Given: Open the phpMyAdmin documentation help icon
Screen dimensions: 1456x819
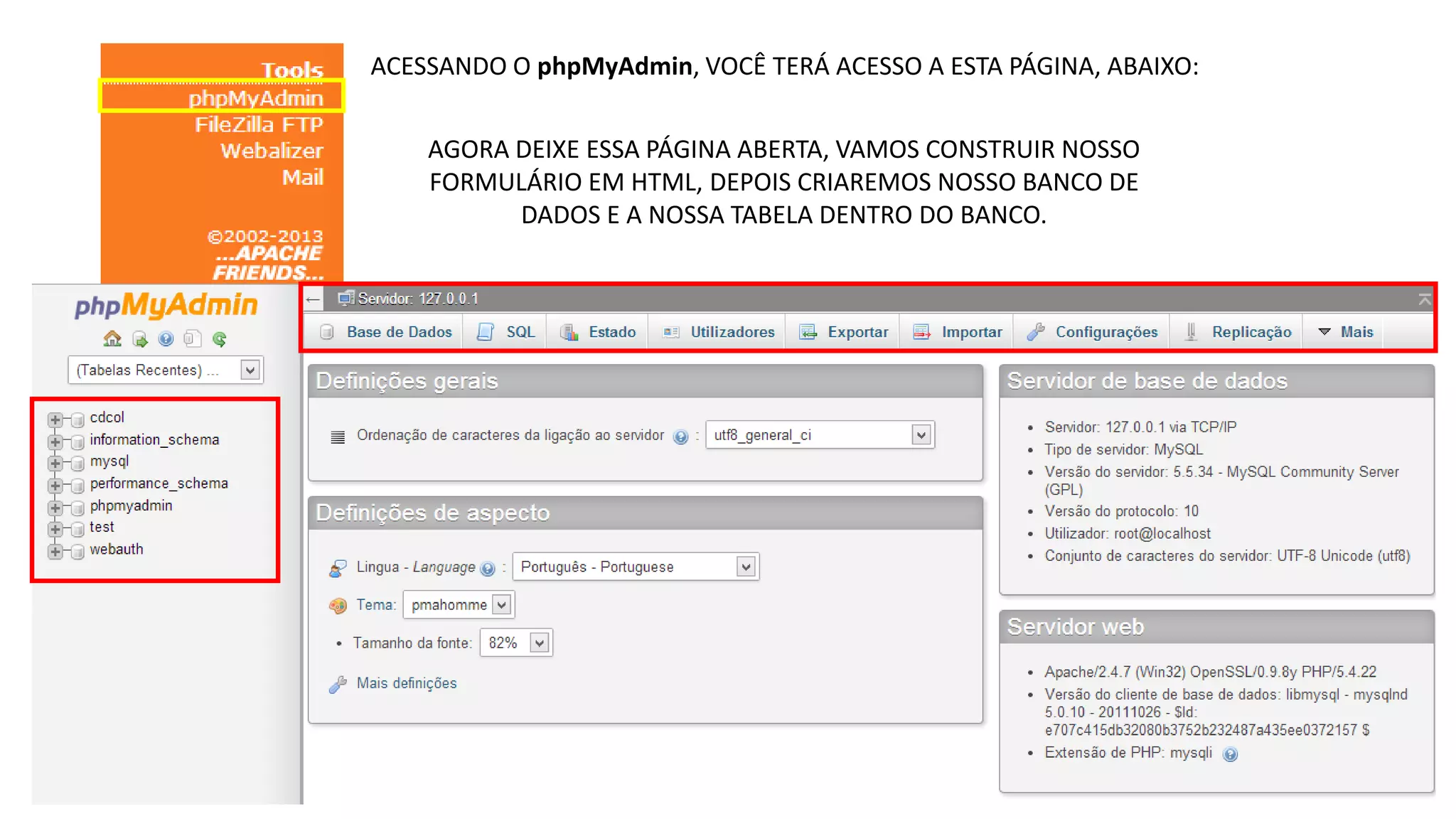Looking at the screenshot, I should click(166, 339).
